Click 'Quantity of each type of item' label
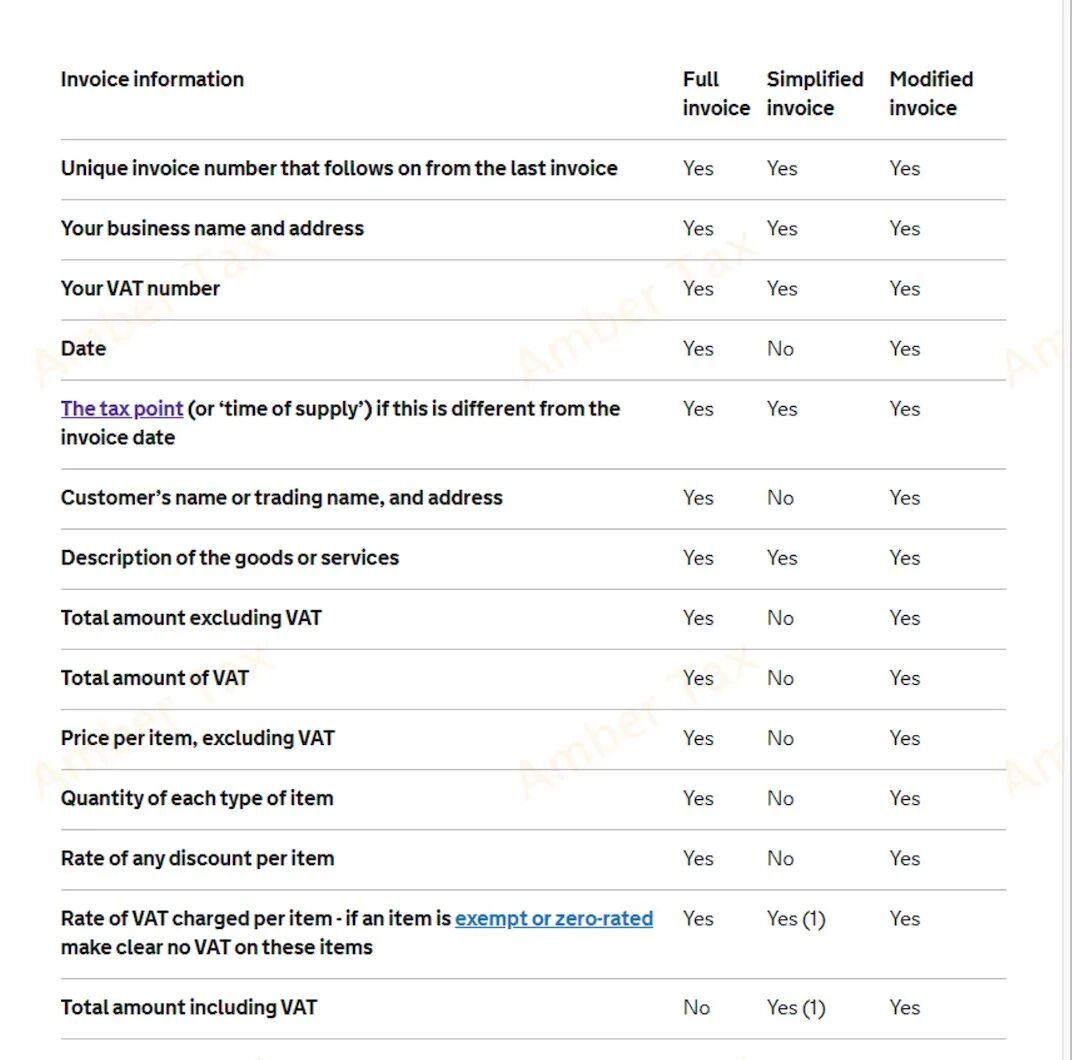Screen dimensions: 1072x1060 (196, 797)
